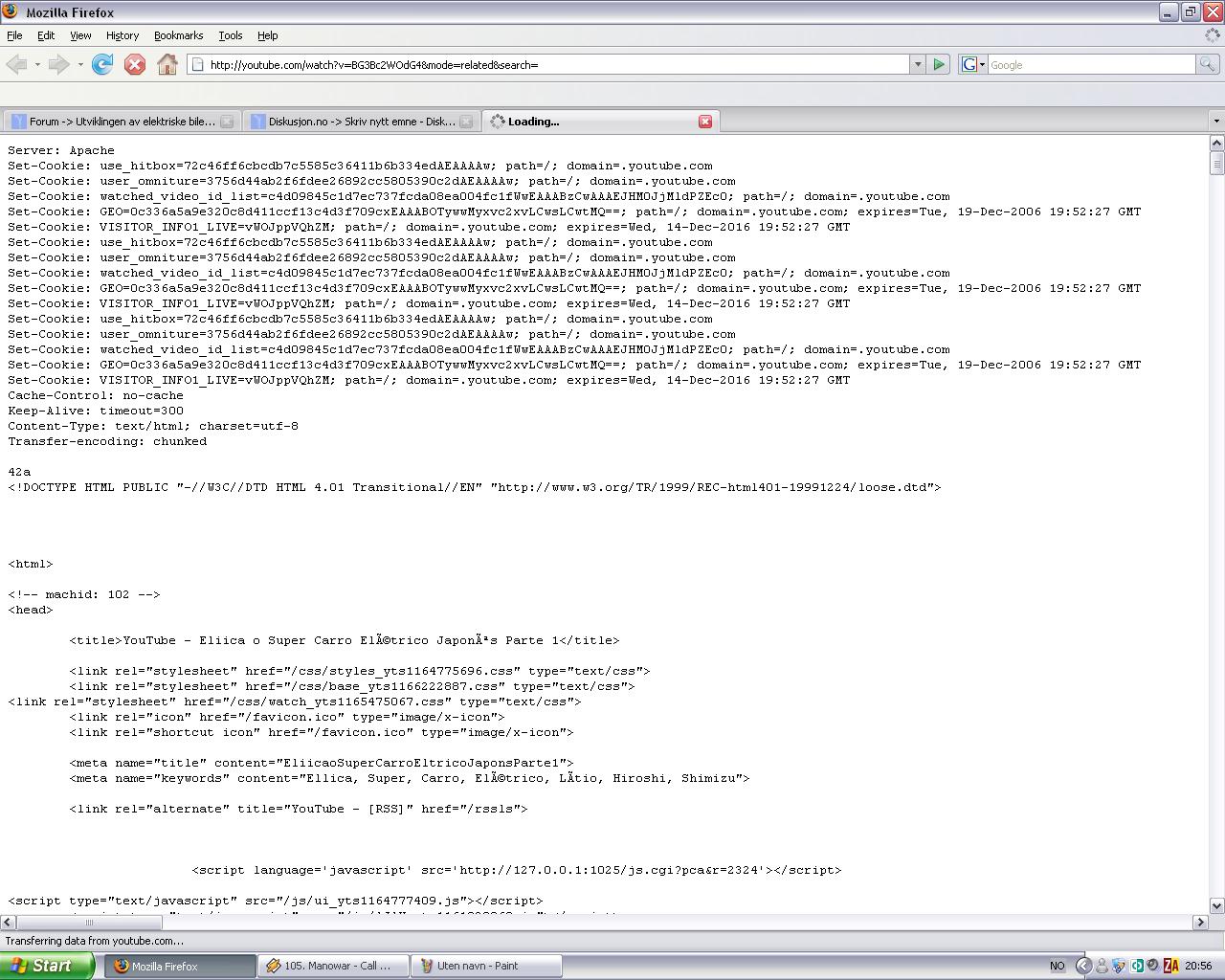Click the green square tray icon
Viewport: 1225px width, 980px height.
(1137, 966)
